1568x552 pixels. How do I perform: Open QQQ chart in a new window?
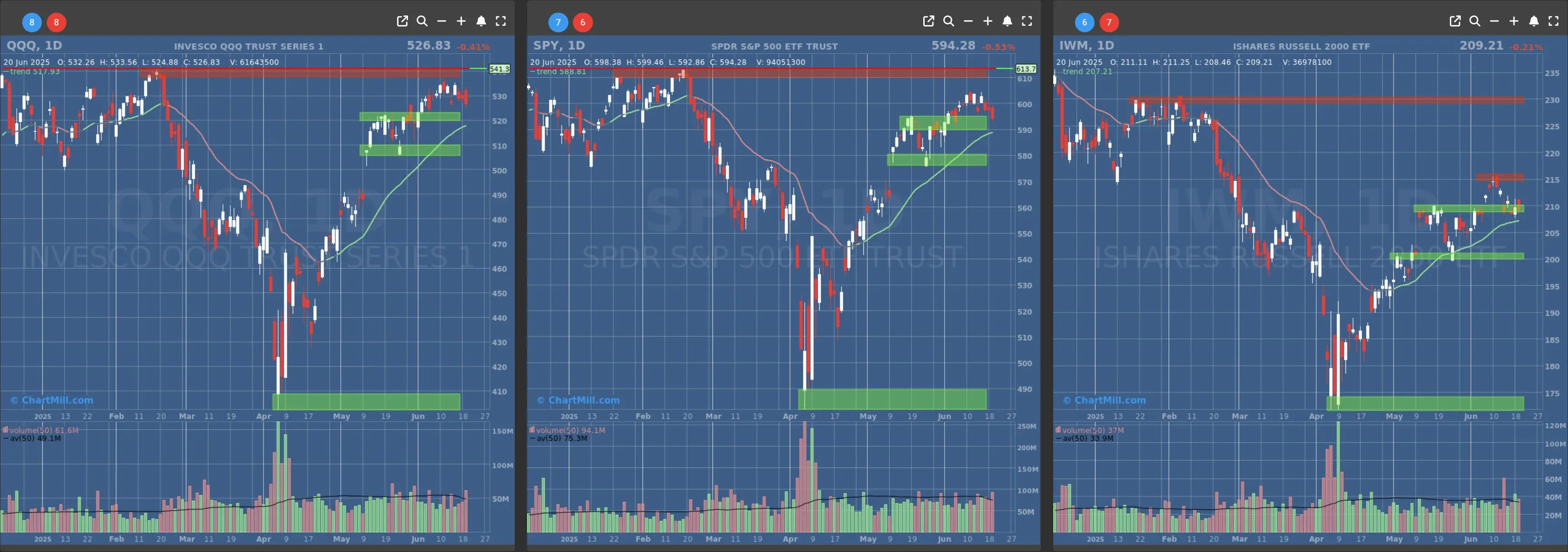[403, 21]
